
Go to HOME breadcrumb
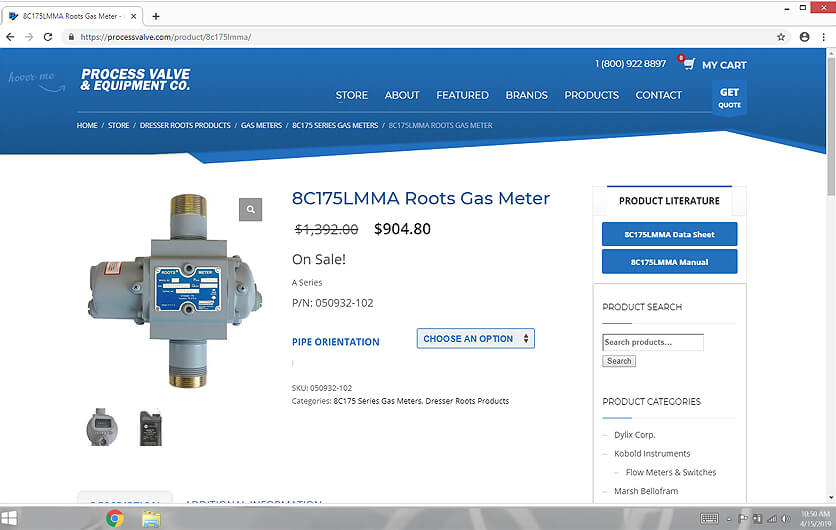coord(87,125)
